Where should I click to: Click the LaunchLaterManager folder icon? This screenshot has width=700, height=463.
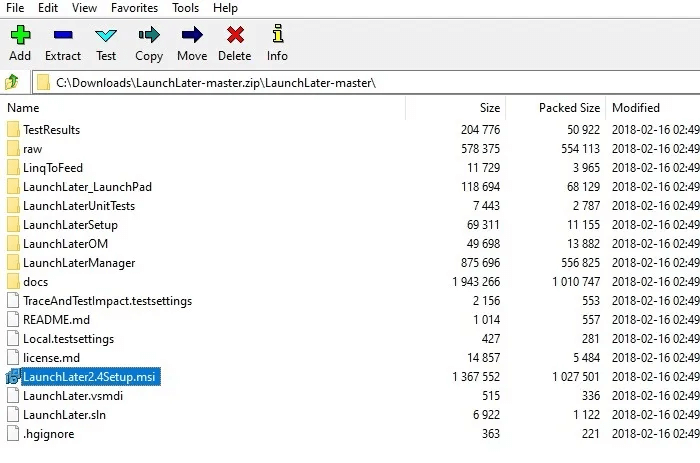[13, 263]
